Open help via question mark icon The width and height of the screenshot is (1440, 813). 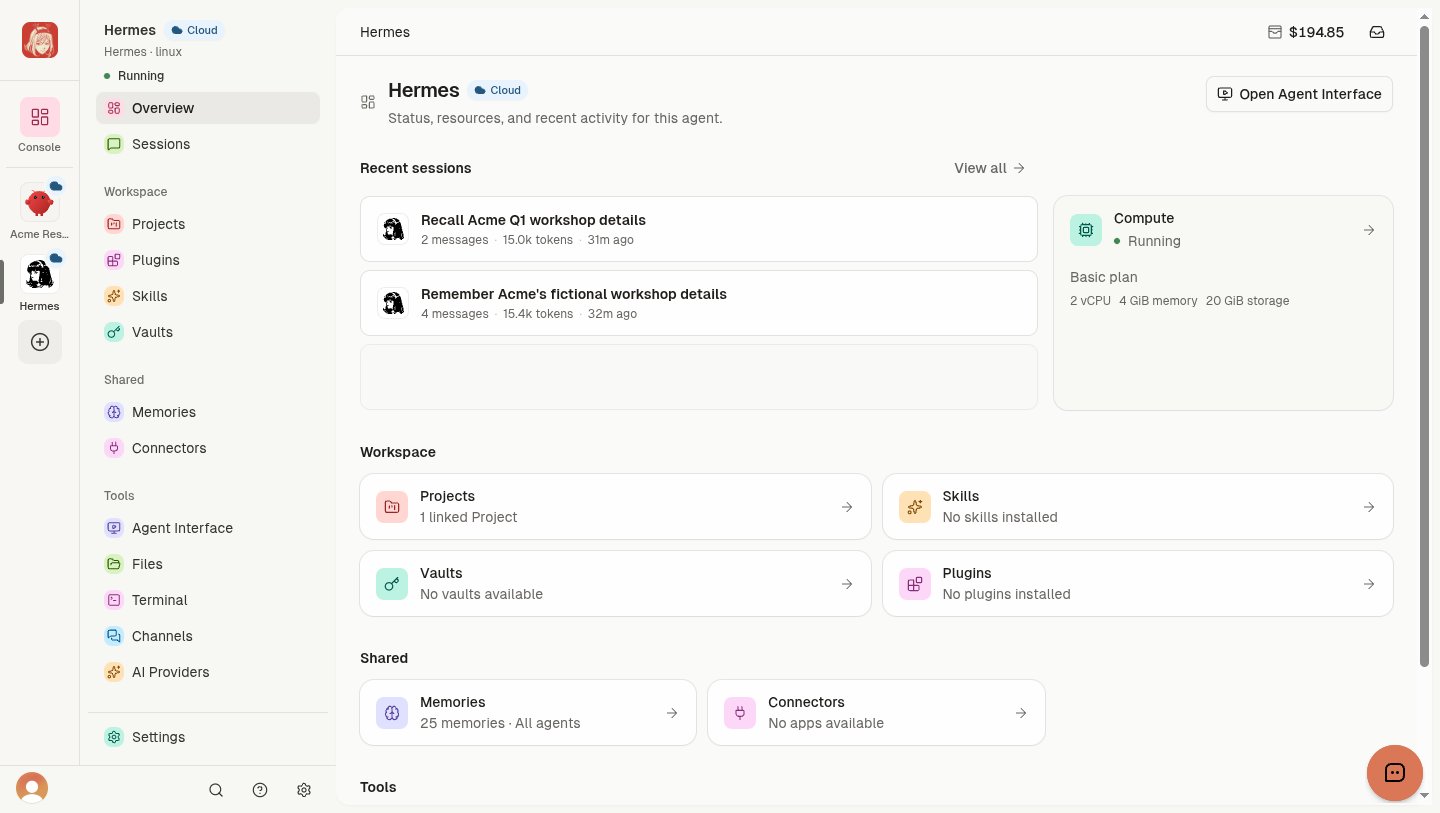[x=260, y=790]
